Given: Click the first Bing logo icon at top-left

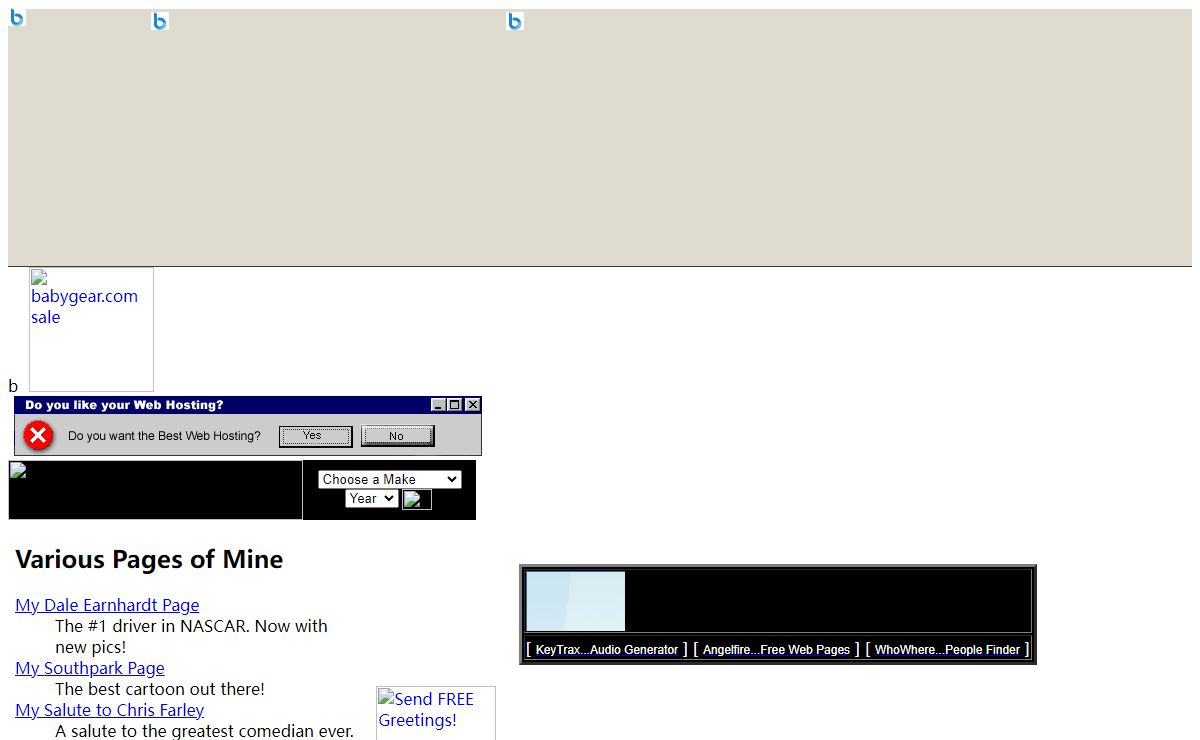Looking at the screenshot, I should (16, 17).
